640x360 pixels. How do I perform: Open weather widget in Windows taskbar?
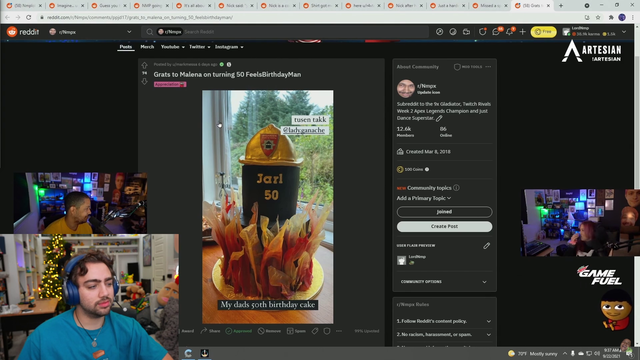[533, 353]
